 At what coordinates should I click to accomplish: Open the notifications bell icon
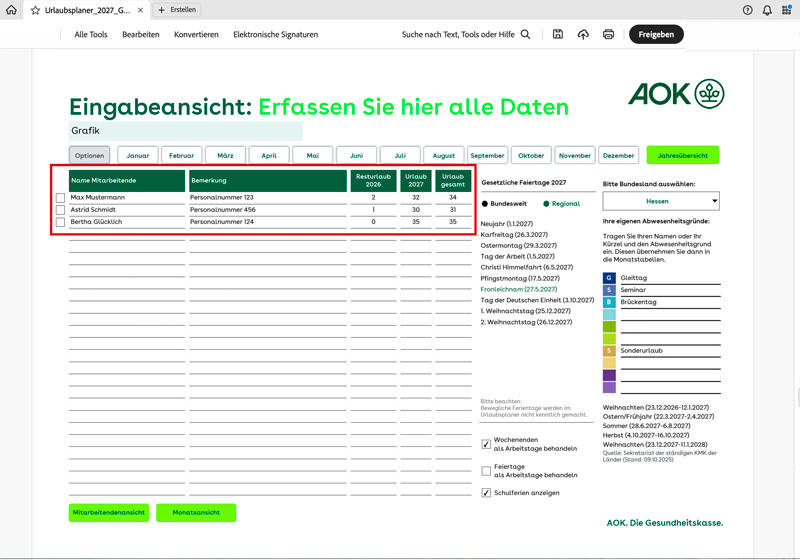767,10
